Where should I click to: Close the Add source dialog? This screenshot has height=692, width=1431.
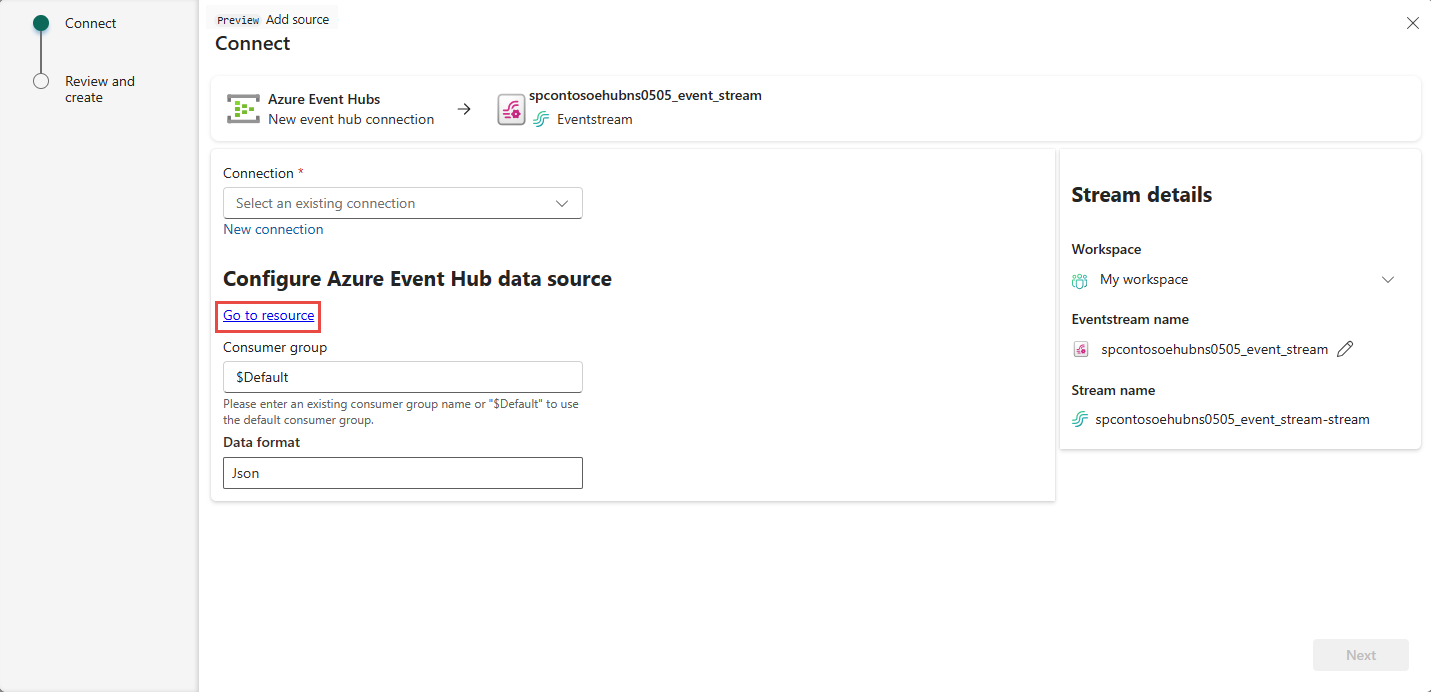tap(1412, 23)
